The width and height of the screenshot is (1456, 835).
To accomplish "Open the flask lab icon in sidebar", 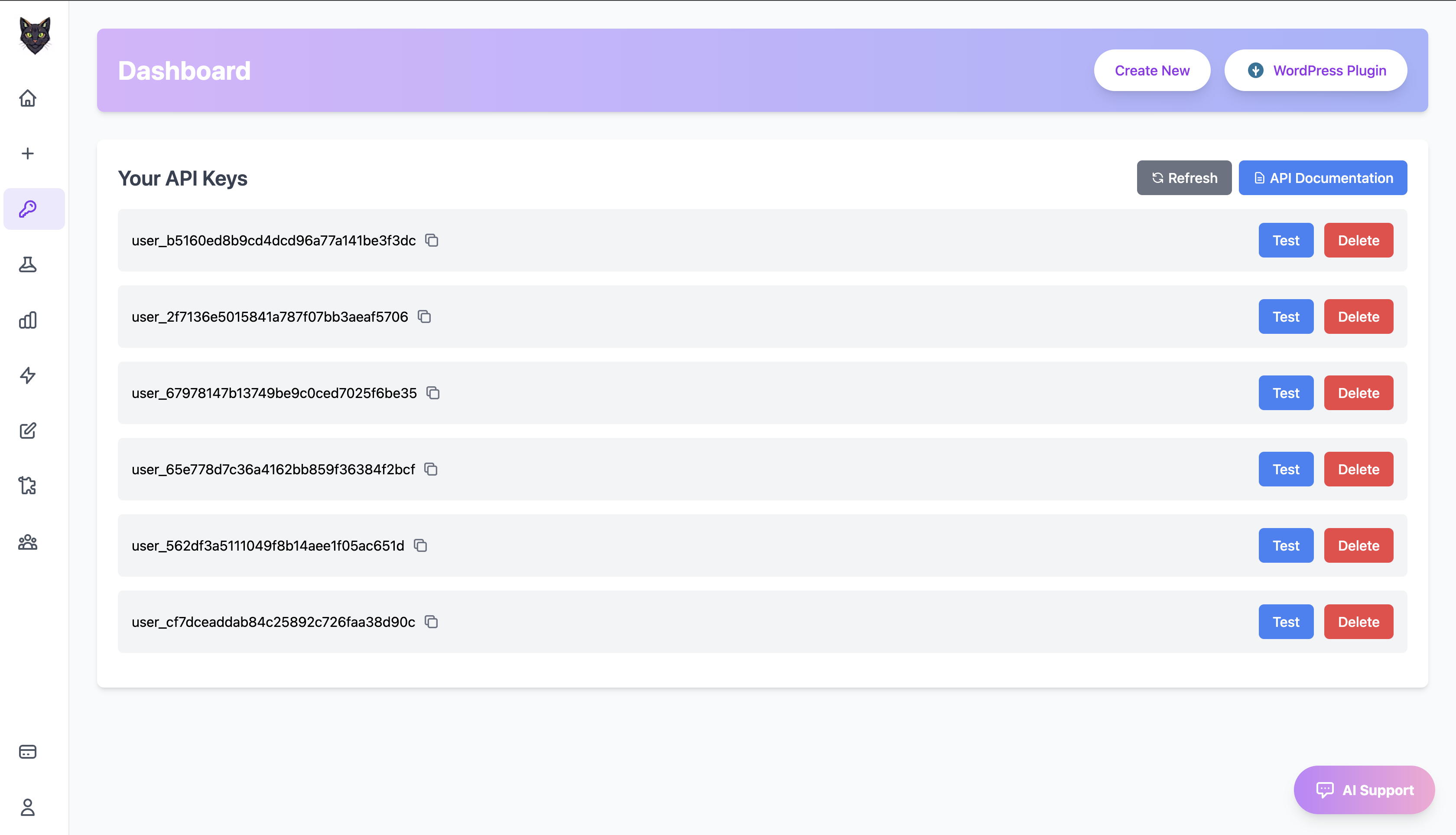I will coord(27,264).
